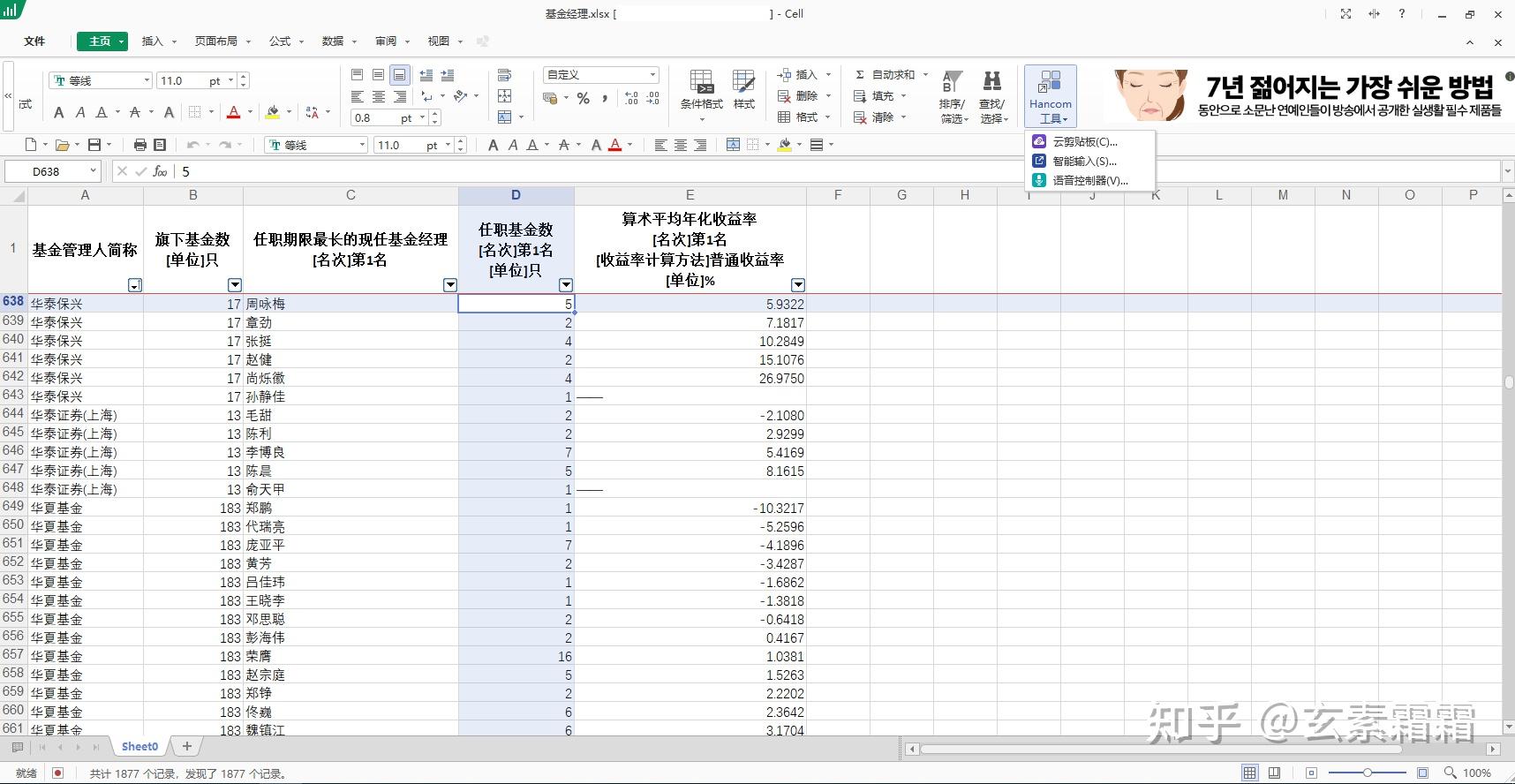Open the Name Box dropdown for D638

pyautogui.click(x=93, y=171)
